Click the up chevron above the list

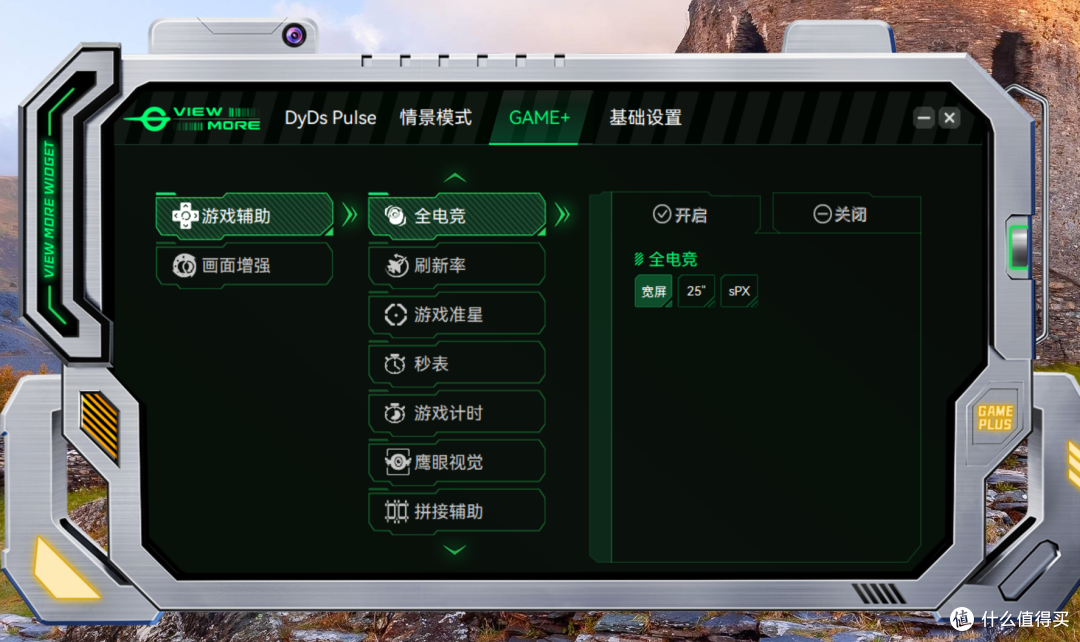pyautogui.click(x=455, y=178)
